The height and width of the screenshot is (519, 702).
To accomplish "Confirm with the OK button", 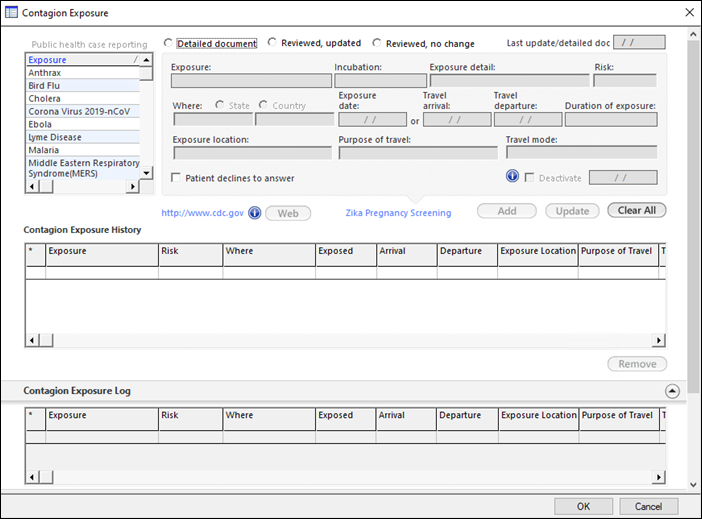I will (583, 506).
